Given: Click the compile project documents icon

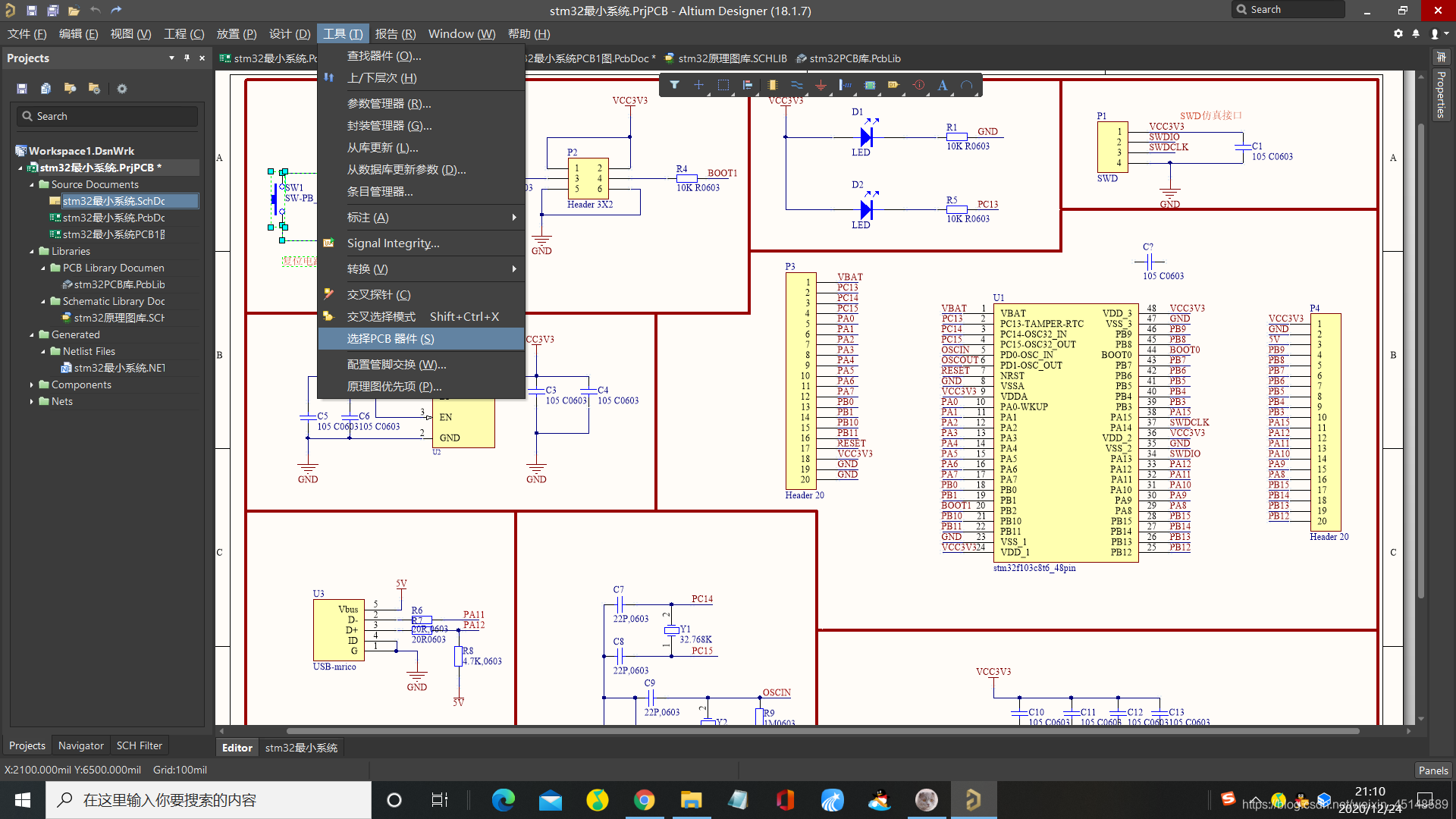Looking at the screenshot, I should (x=45, y=89).
